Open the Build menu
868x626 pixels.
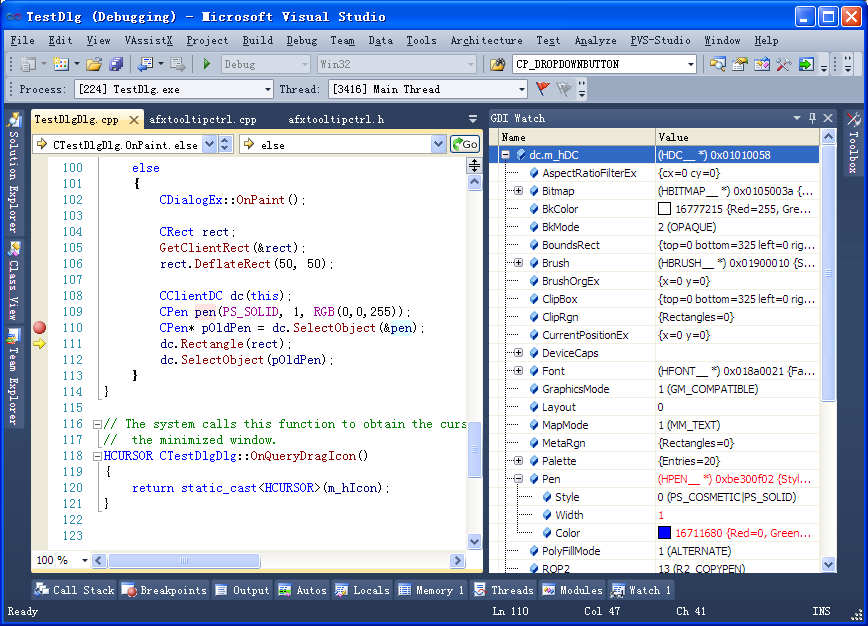[x=257, y=40]
